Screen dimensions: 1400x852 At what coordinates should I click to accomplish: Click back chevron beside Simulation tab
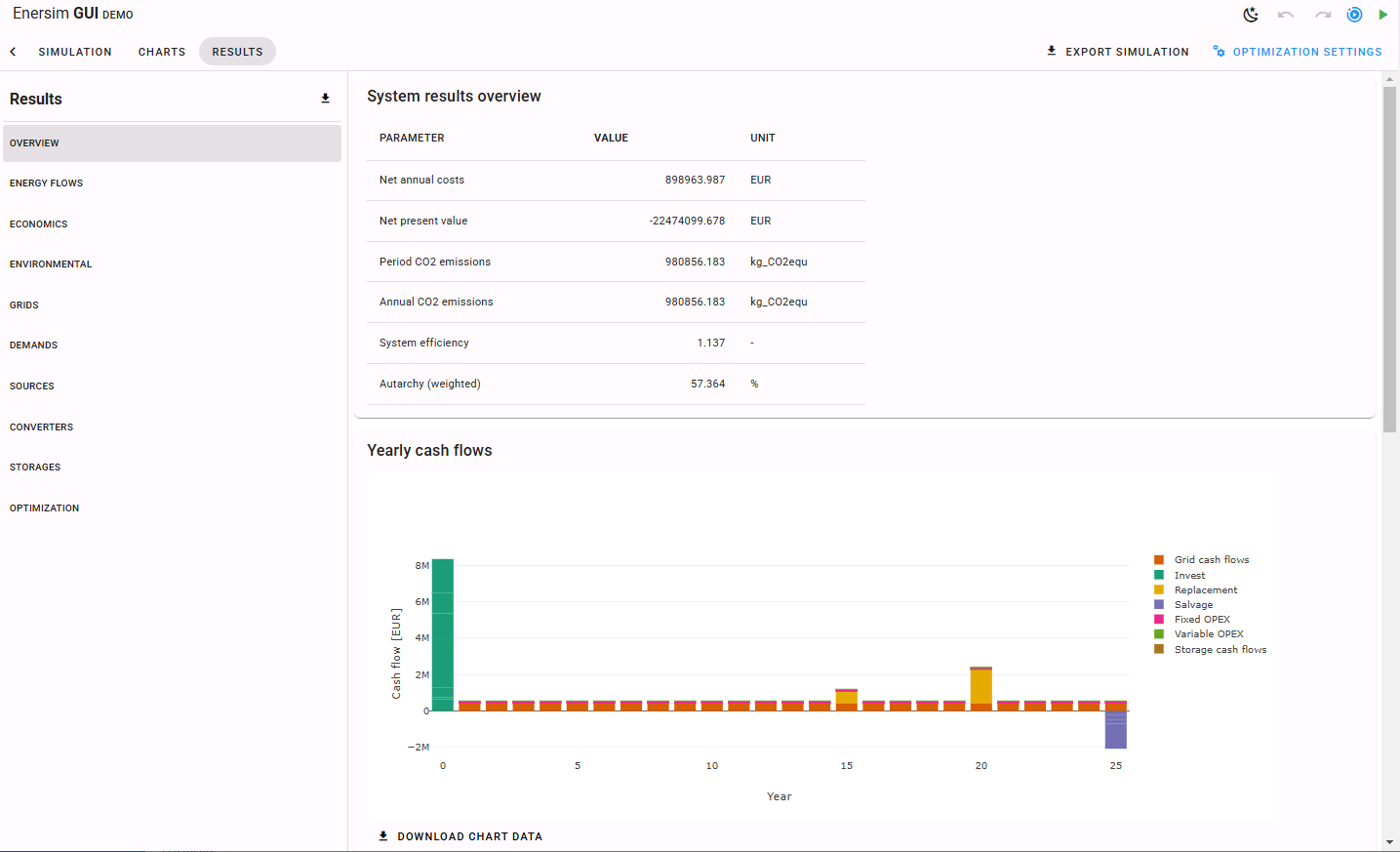pyautogui.click(x=13, y=52)
